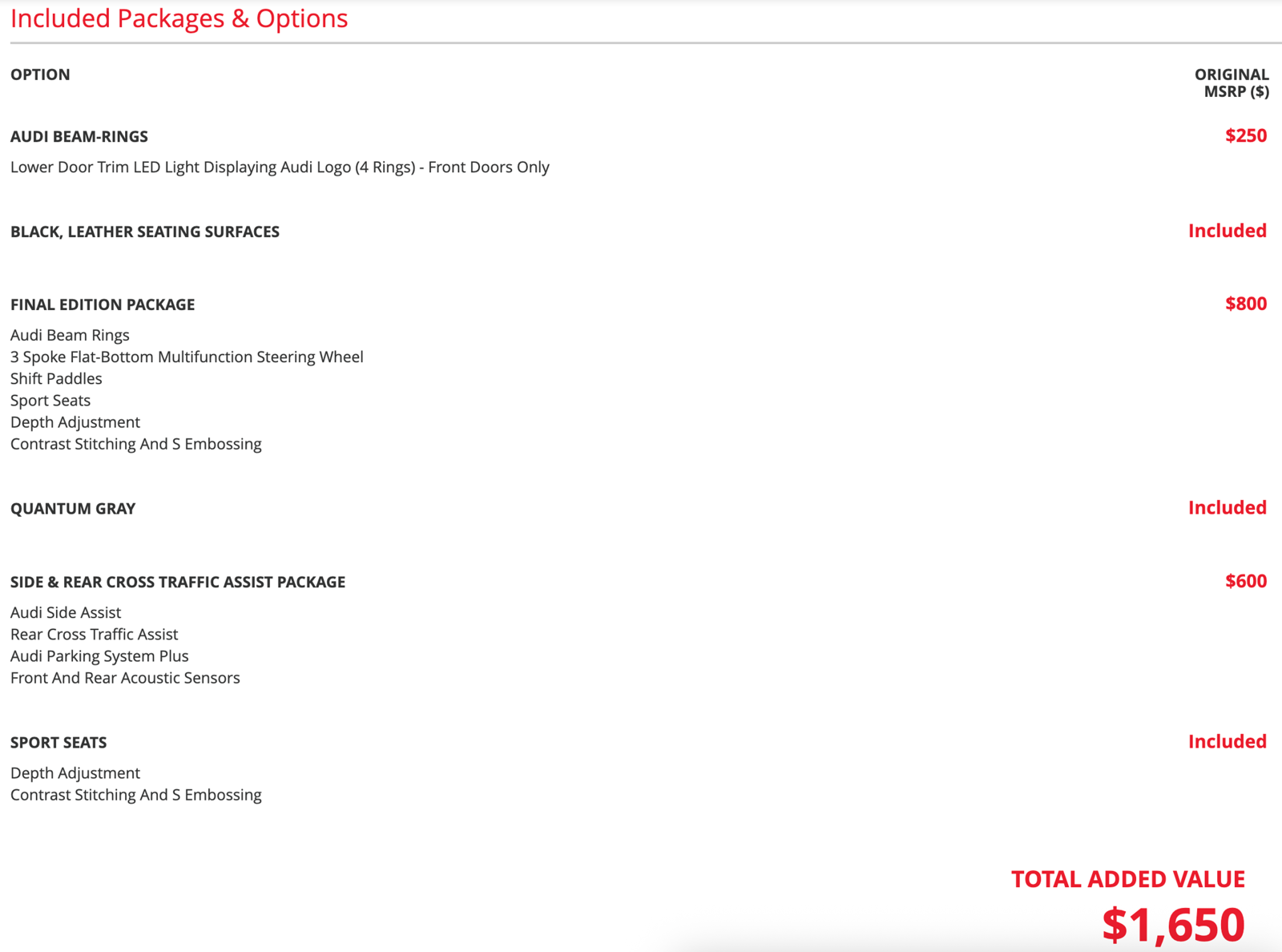Viewport: 1282px width, 952px height.
Task: Click the $600 traffic assist package price
Action: click(x=1245, y=581)
